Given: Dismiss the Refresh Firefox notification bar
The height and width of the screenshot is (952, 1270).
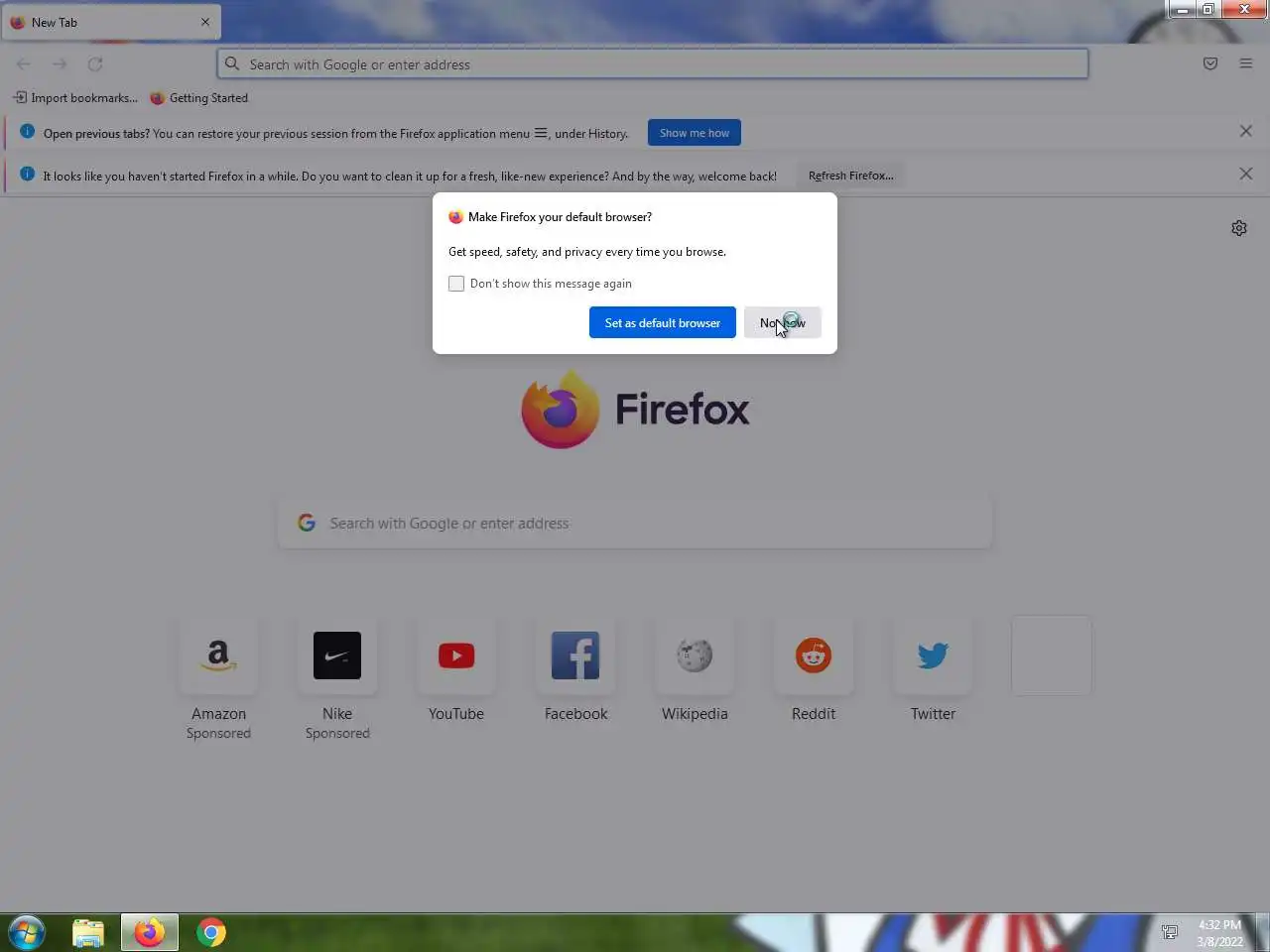Looking at the screenshot, I should (x=1246, y=174).
